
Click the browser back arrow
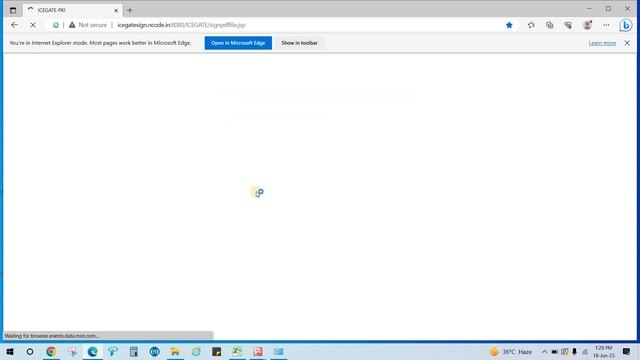click(x=15, y=25)
